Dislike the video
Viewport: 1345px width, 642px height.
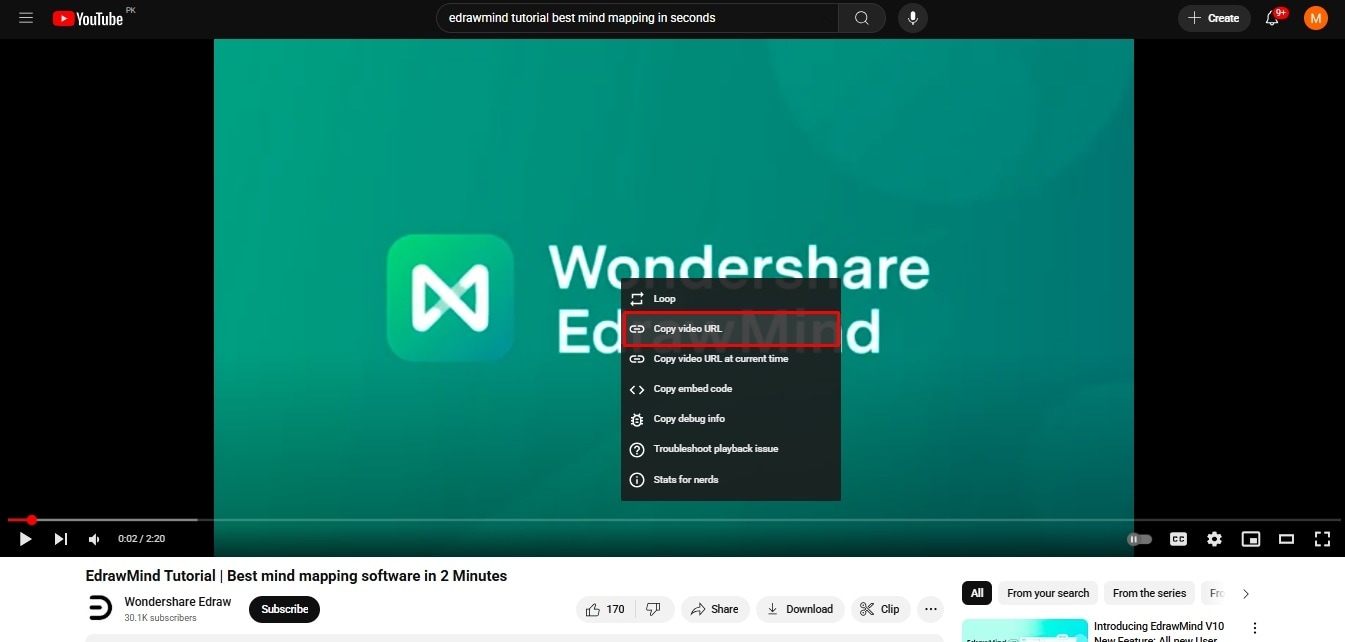(653, 609)
